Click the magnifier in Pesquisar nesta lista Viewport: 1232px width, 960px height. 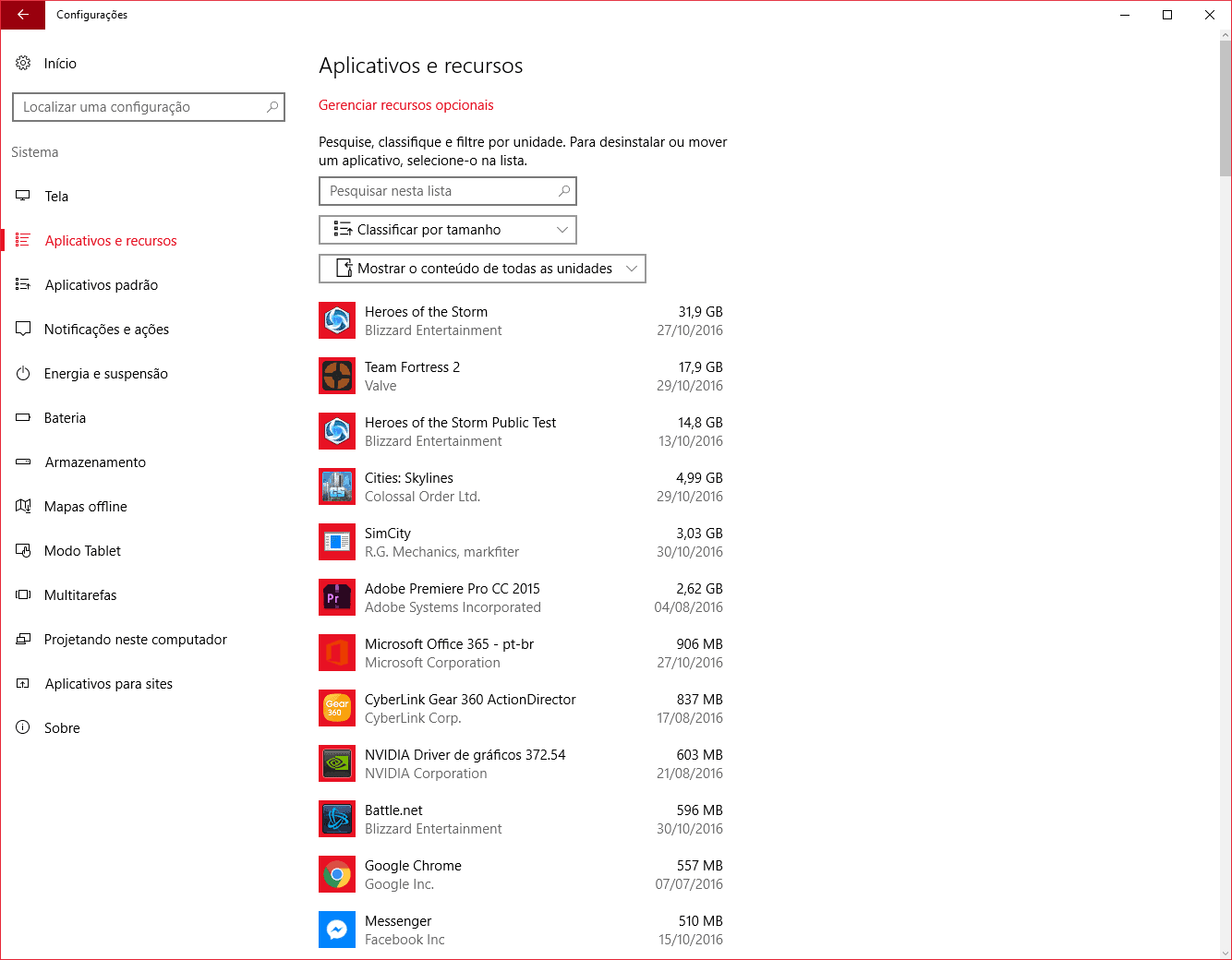tap(564, 191)
